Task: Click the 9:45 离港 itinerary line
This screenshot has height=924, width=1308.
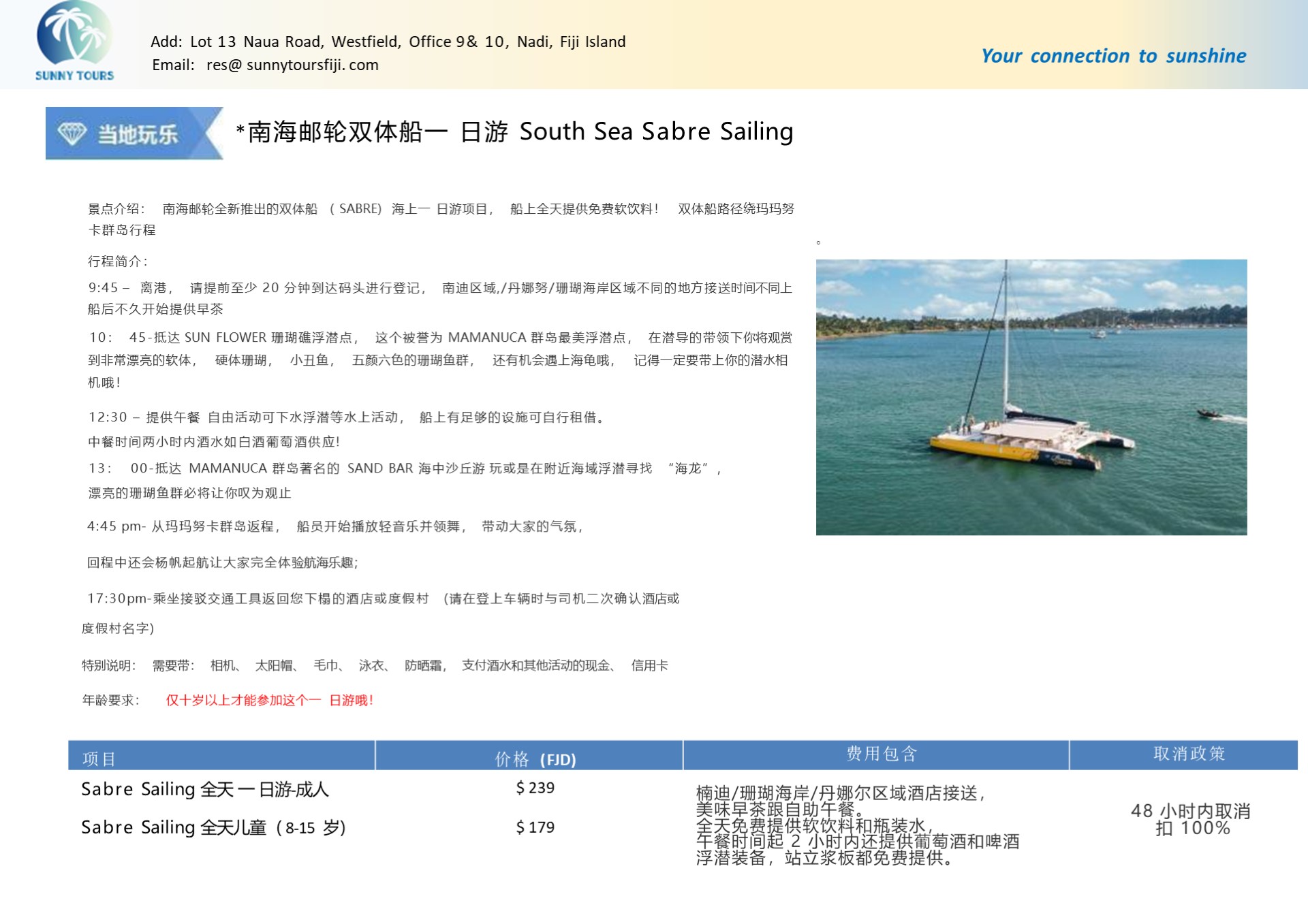Action: [440, 298]
